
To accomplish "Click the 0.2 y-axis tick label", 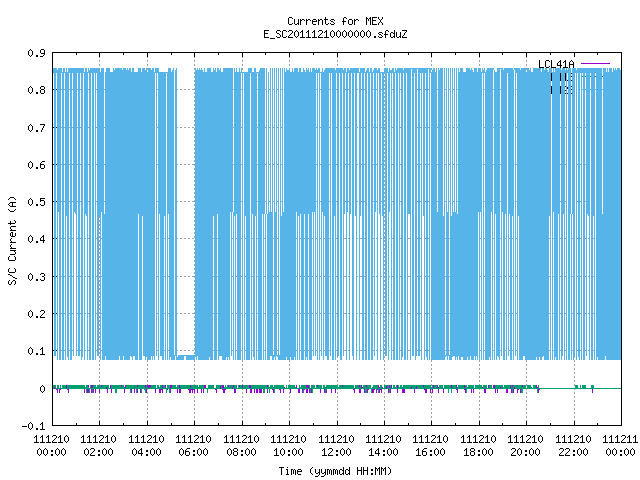I will [x=36, y=314].
